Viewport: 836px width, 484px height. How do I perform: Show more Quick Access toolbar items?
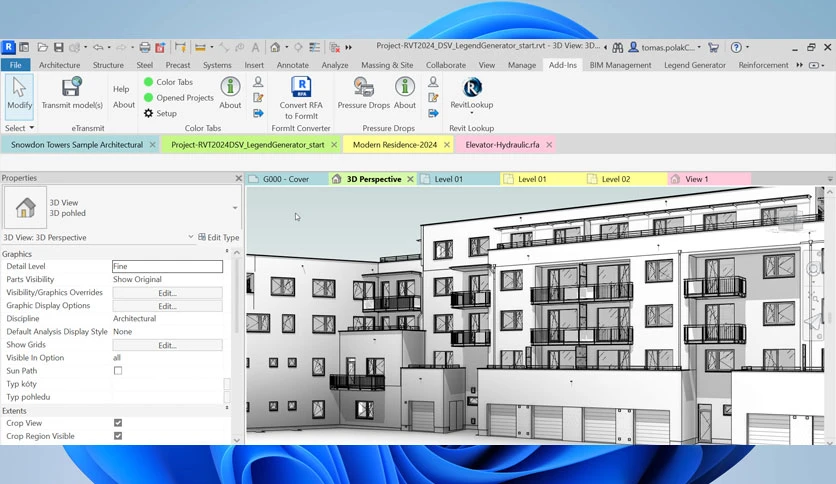tap(349, 47)
